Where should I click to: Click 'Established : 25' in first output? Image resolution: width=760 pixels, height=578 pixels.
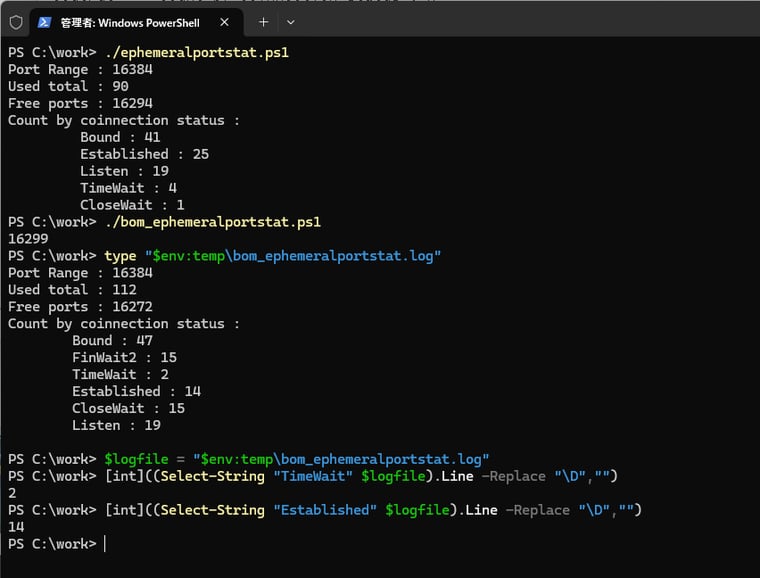coord(144,154)
